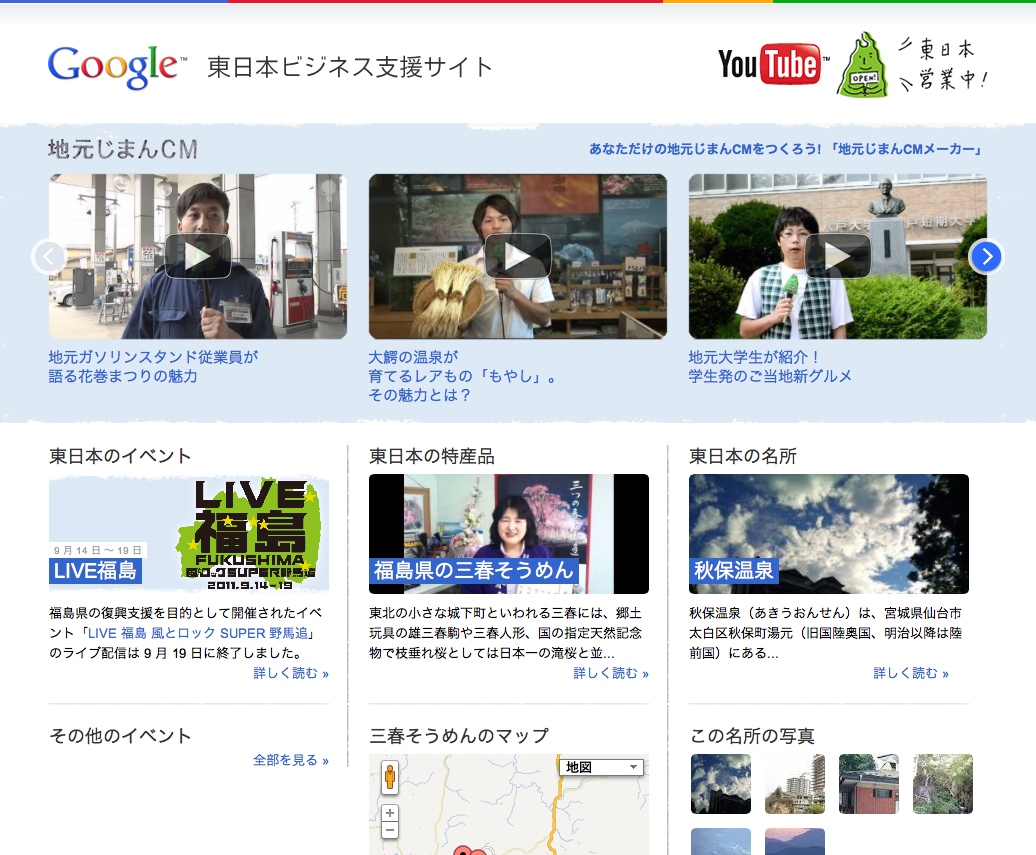Click the LIVE福島 event banner image
This screenshot has height=855, width=1036.
(189, 533)
